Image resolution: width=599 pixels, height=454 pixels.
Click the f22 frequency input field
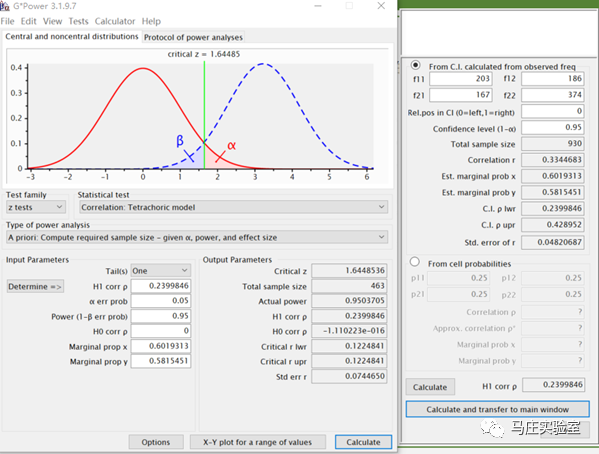(x=553, y=95)
